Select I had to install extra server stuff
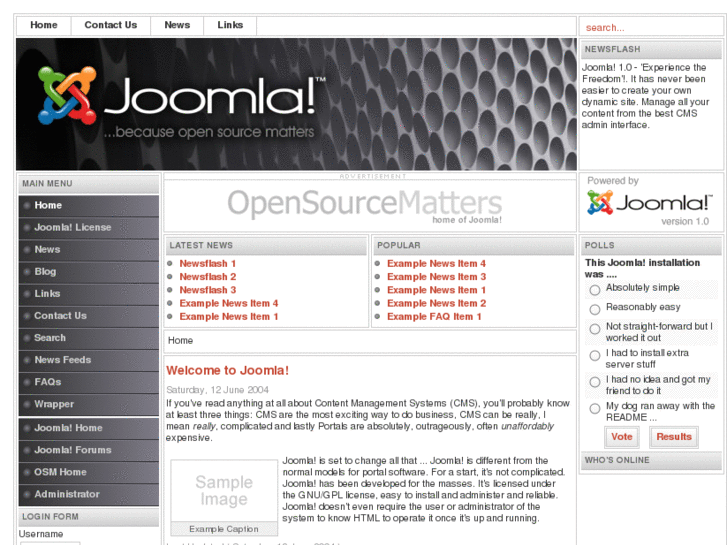This screenshot has width=727, height=545. coord(595,356)
